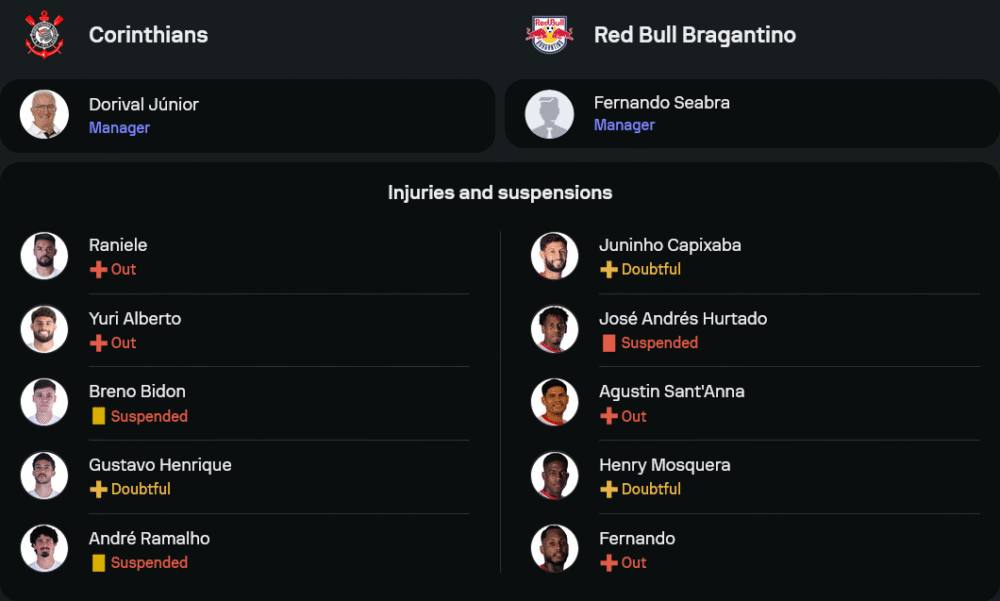Screen dimensions: 1000x601
Task: Open Dorival Júnior's manager photo
Action: pos(44,115)
